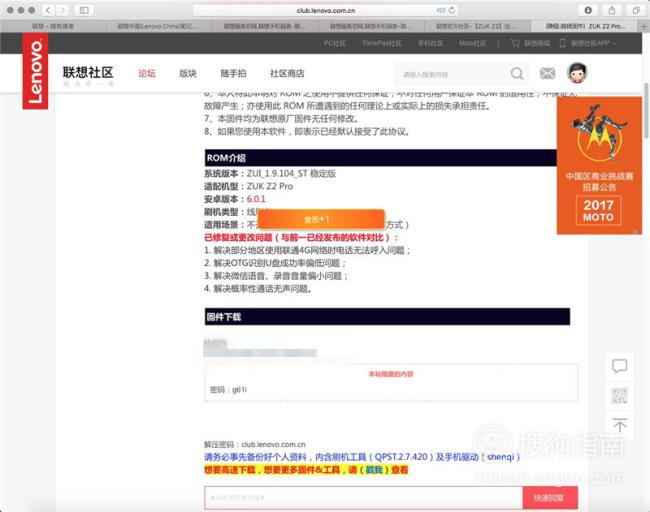This screenshot has height=512, width=650.
Task: Open messages with the envelope icon
Action: tap(547, 74)
